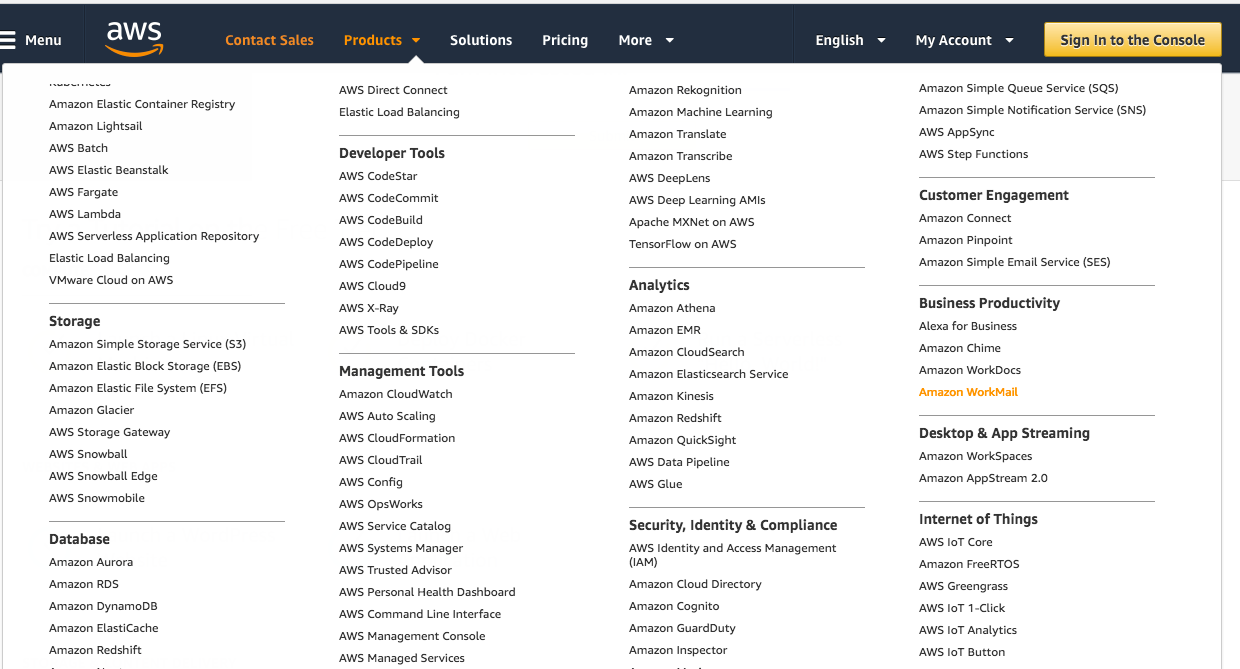Open Amazon Athena

click(x=672, y=308)
